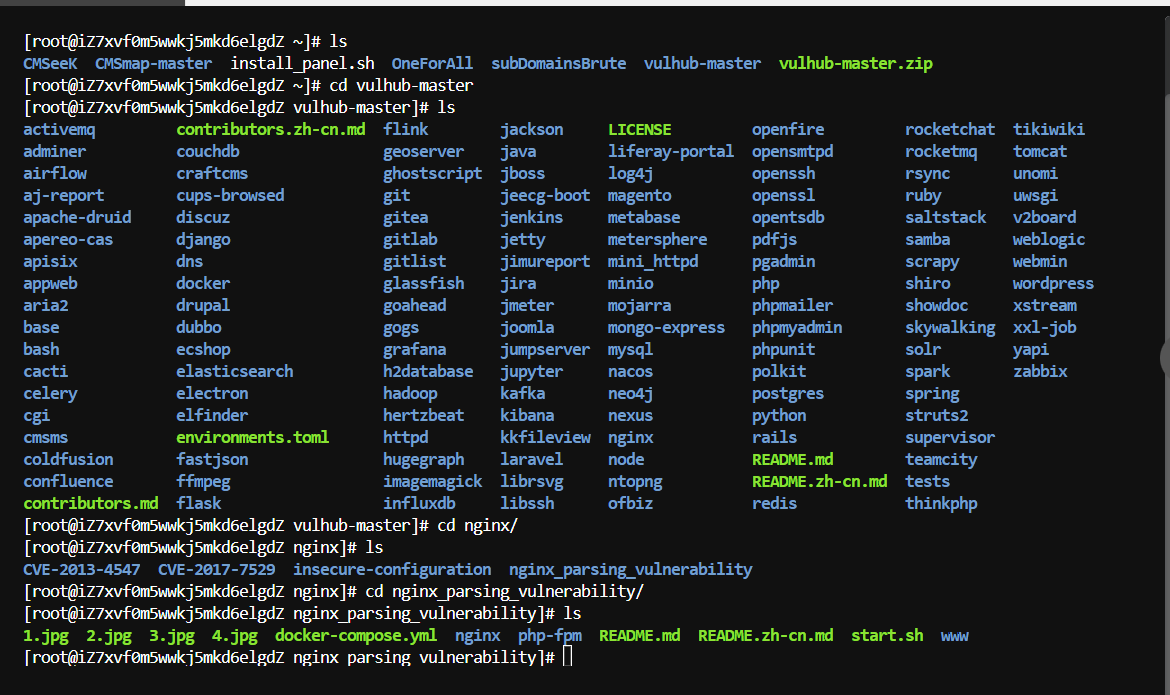Click the activemq directory entry

(x=59, y=129)
